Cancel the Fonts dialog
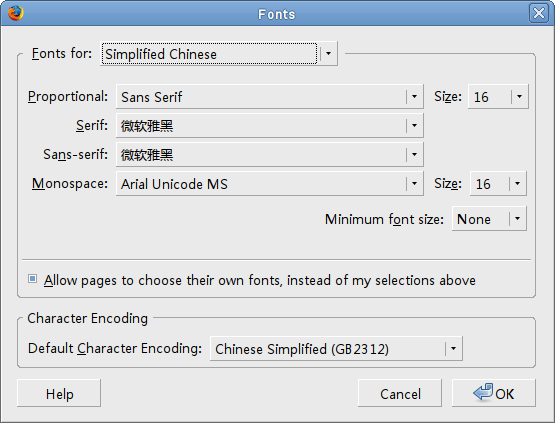The height and width of the screenshot is (423, 555). click(x=400, y=393)
